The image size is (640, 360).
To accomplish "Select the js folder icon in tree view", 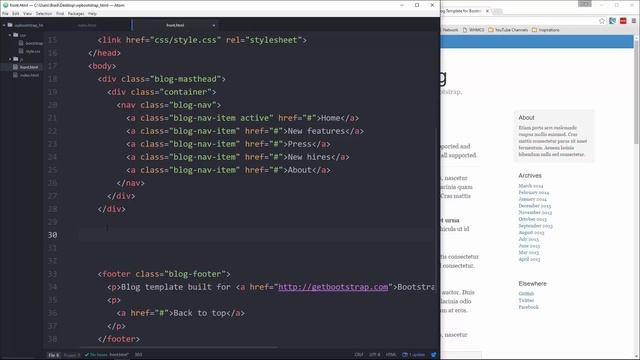I will pos(16,59).
